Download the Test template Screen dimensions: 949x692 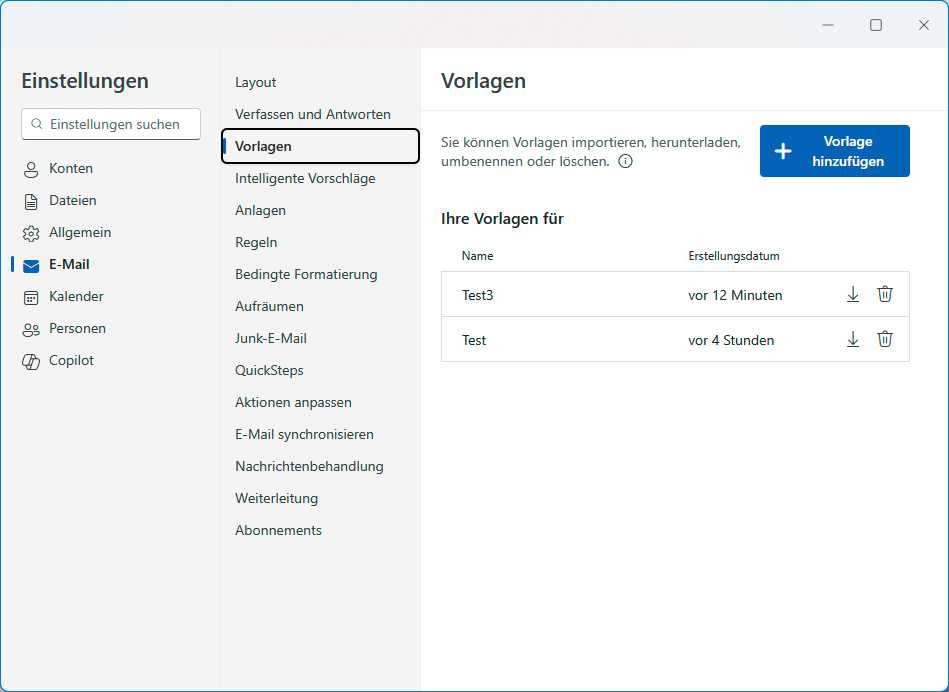(853, 340)
